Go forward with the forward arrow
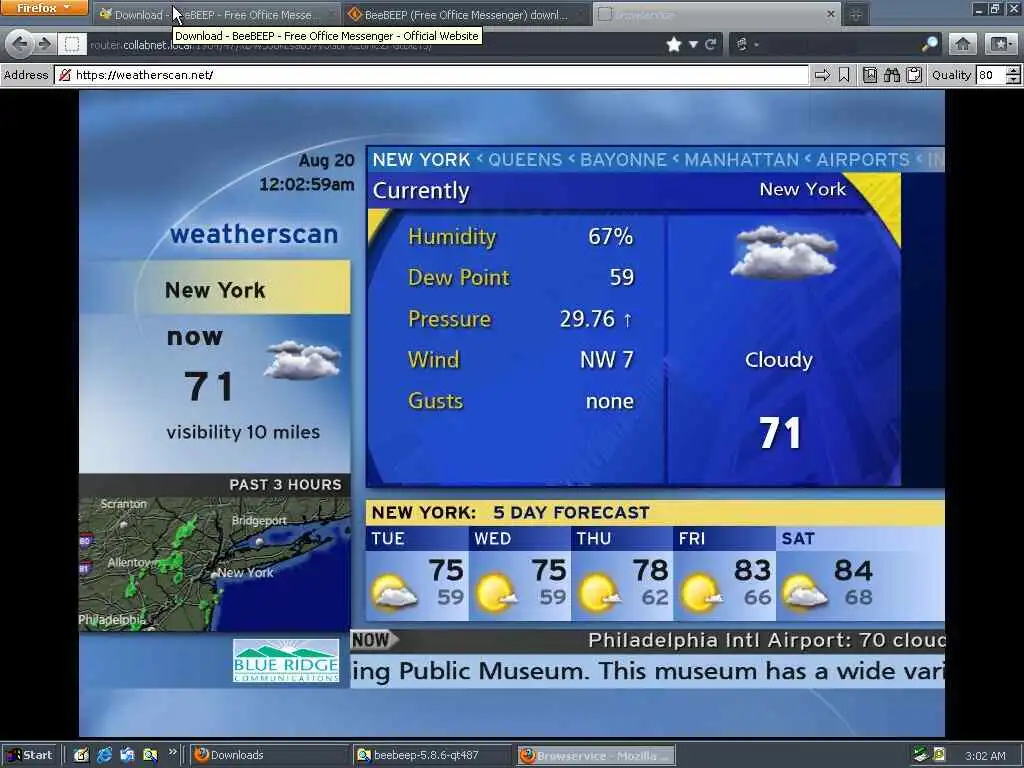The height and width of the screenshot is (768, 1024). click(x=44, y=44)
